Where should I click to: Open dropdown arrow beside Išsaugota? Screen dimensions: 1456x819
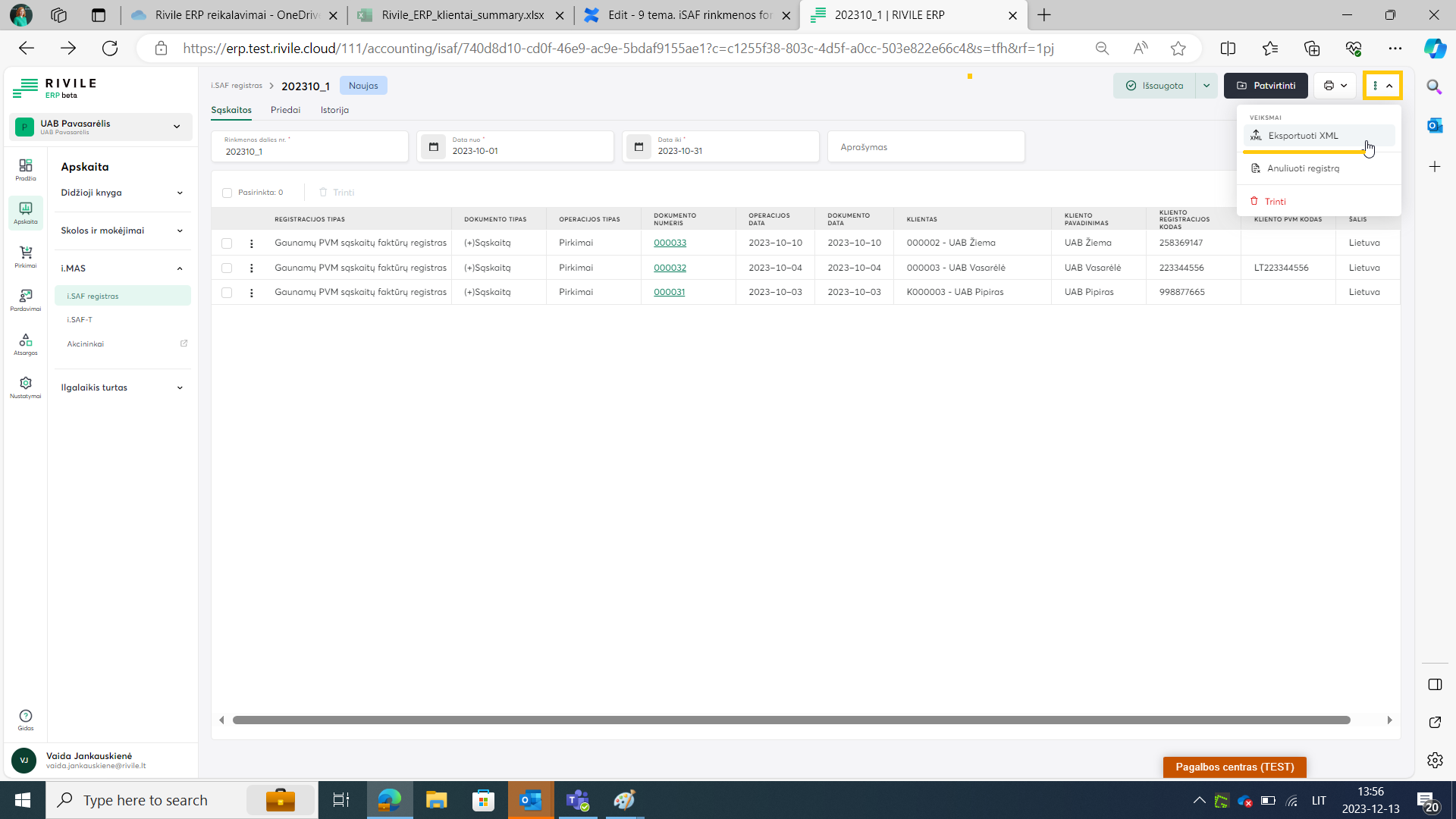(x=1207, y=86)
